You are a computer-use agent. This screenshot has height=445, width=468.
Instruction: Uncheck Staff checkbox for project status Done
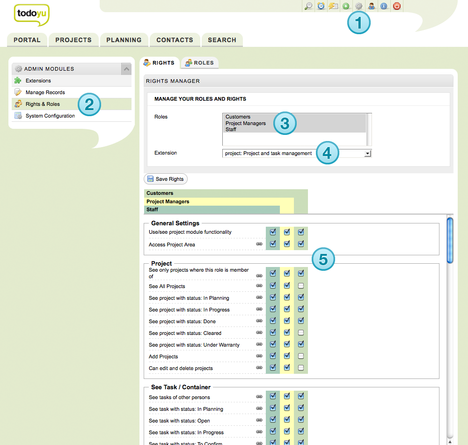point(273,321)
